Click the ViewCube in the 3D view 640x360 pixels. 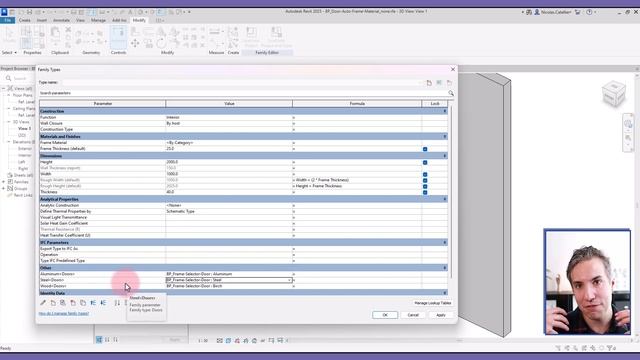[x=613, y=93]
